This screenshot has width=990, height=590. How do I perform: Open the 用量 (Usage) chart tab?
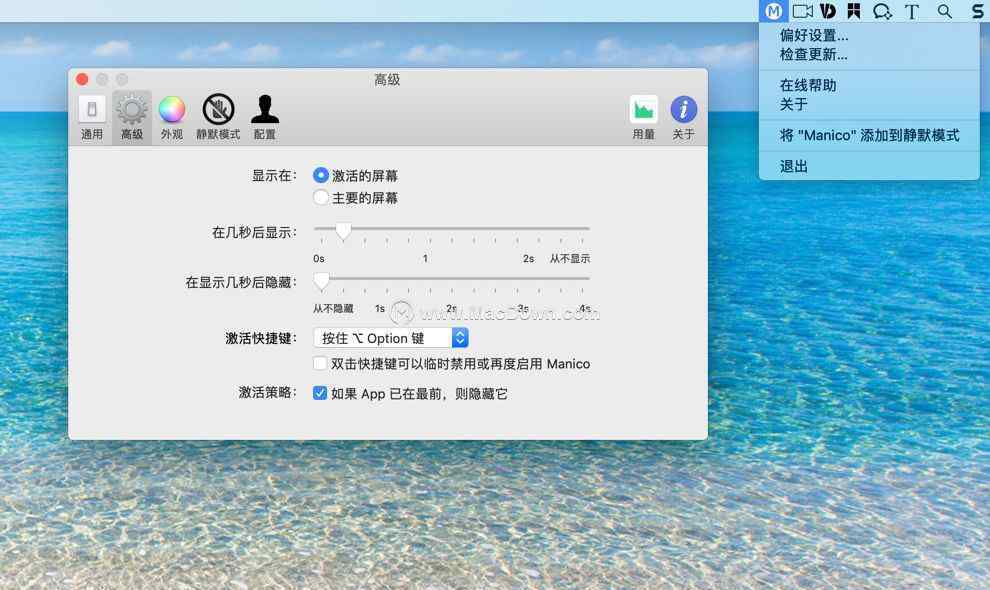pyautogui.click(x=643, y=117)
